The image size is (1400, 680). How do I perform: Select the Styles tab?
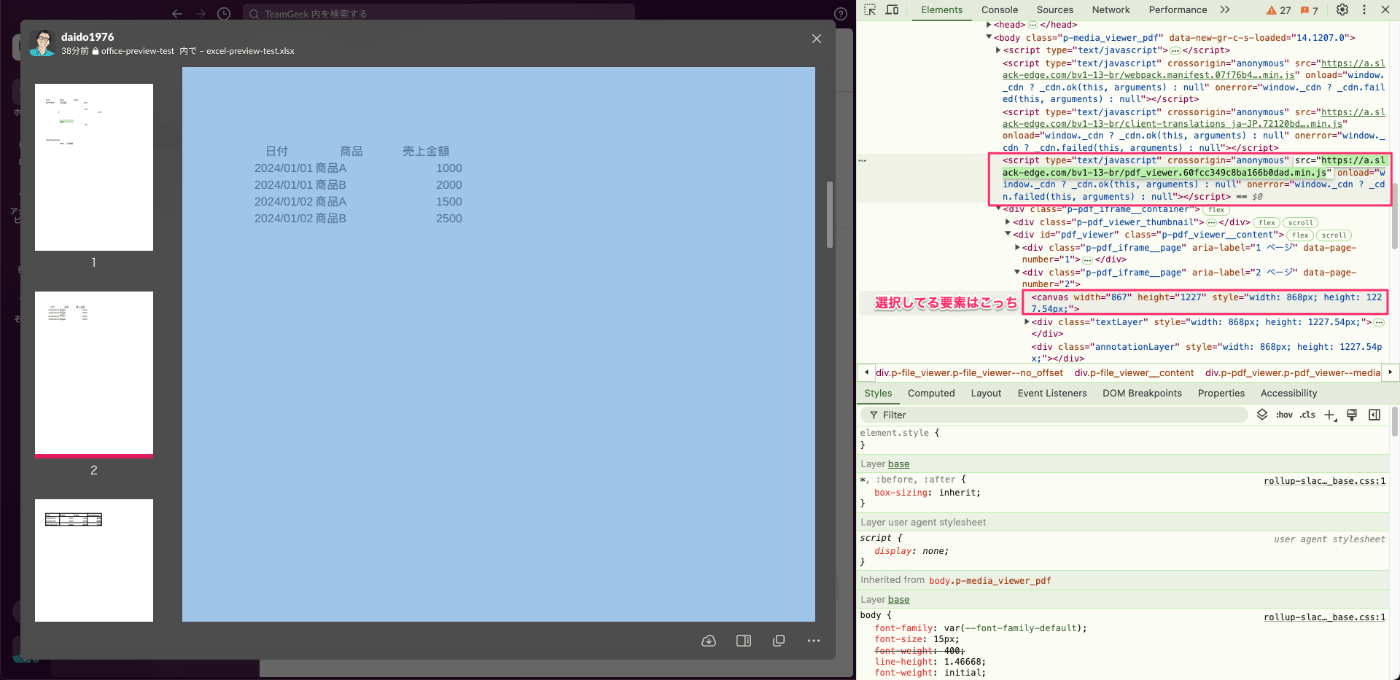pyautogui.click(x=878, y=393)
